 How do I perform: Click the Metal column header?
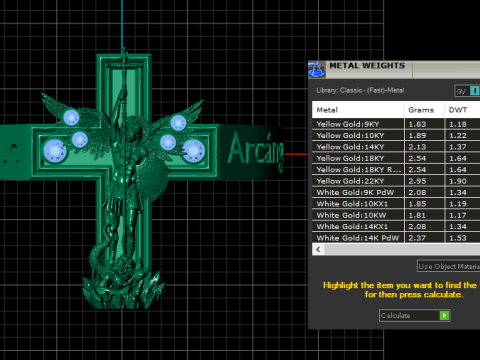(358, 110)
